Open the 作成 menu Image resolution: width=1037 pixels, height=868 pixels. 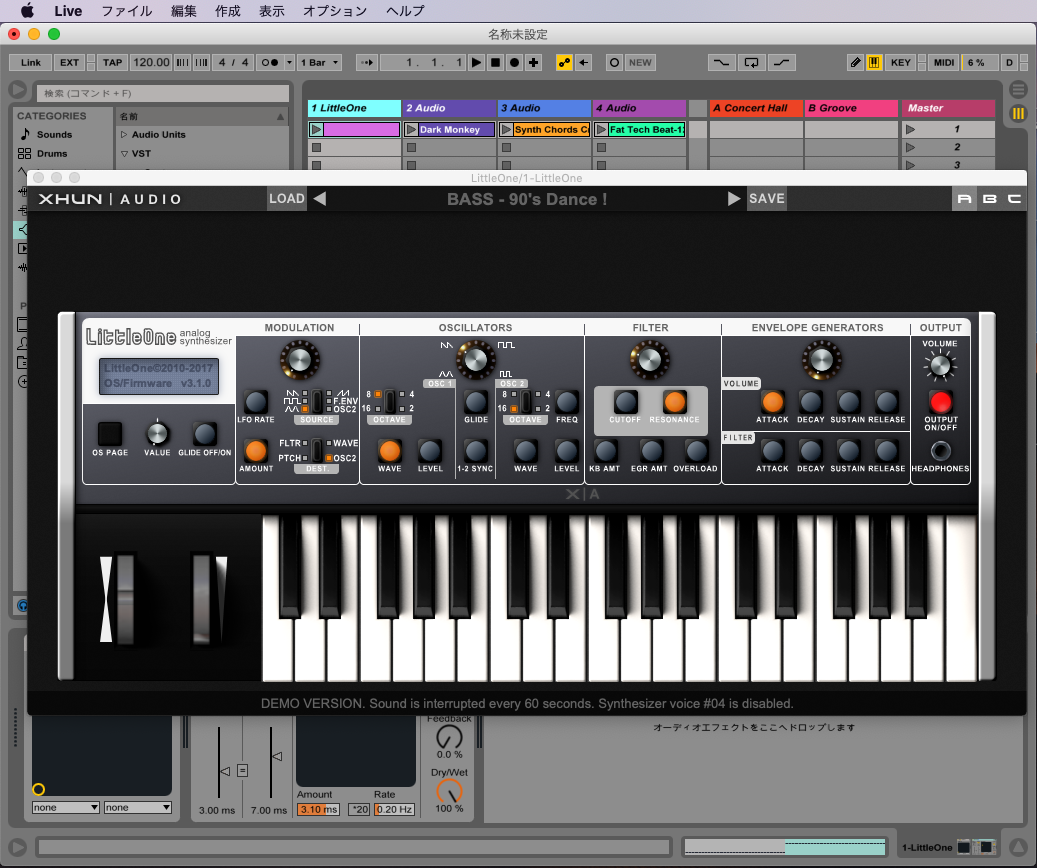pos(228,11)
